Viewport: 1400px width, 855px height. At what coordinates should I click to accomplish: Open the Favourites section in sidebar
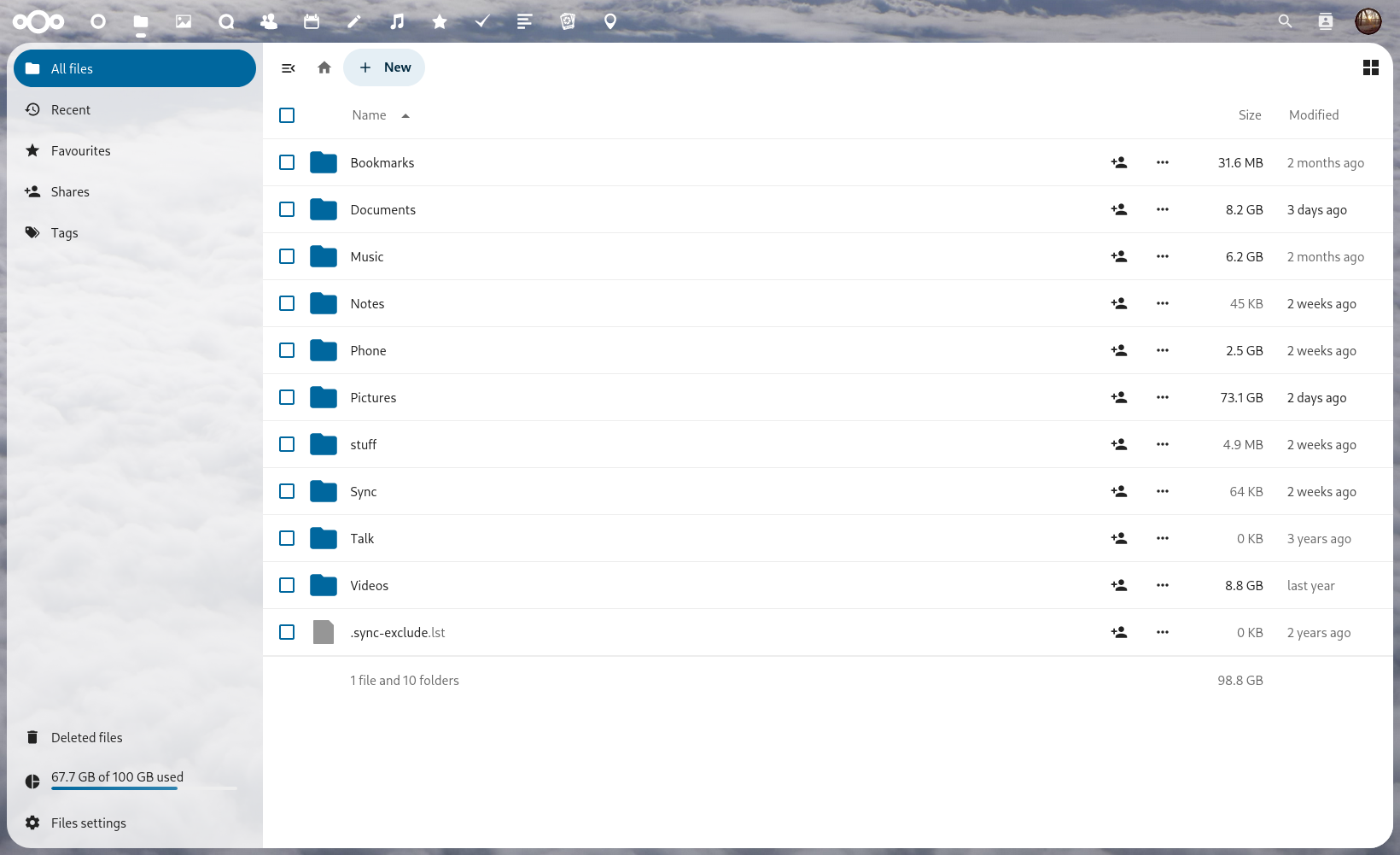coord(81,151)
